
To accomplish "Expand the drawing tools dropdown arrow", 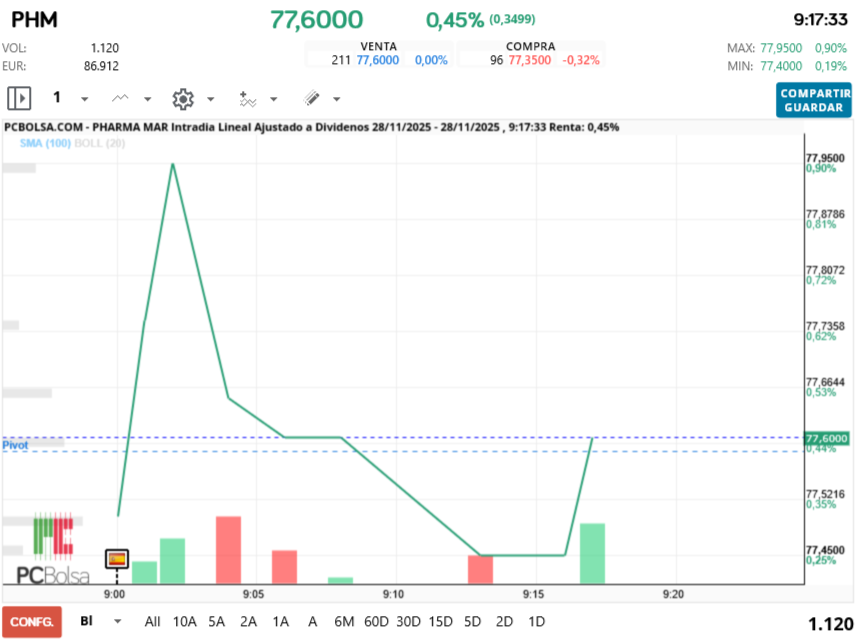I will point(336,99).
